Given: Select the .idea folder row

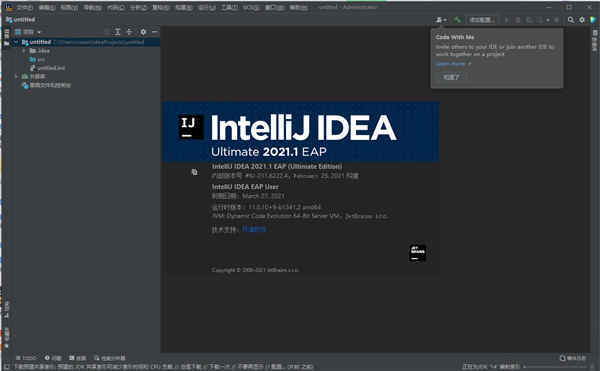Looking at the screenshot, I should pyautogui.click(x=40, y=50).
